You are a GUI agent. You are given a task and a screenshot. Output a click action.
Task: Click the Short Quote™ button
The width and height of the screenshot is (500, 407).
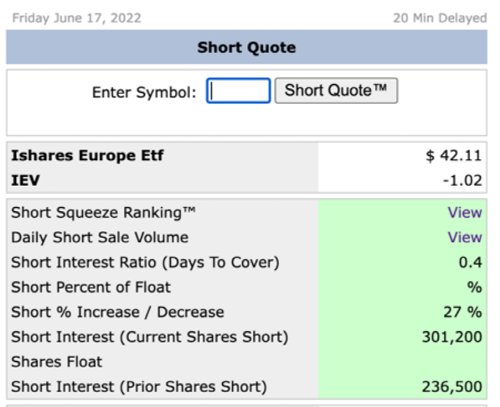[336, 91]
